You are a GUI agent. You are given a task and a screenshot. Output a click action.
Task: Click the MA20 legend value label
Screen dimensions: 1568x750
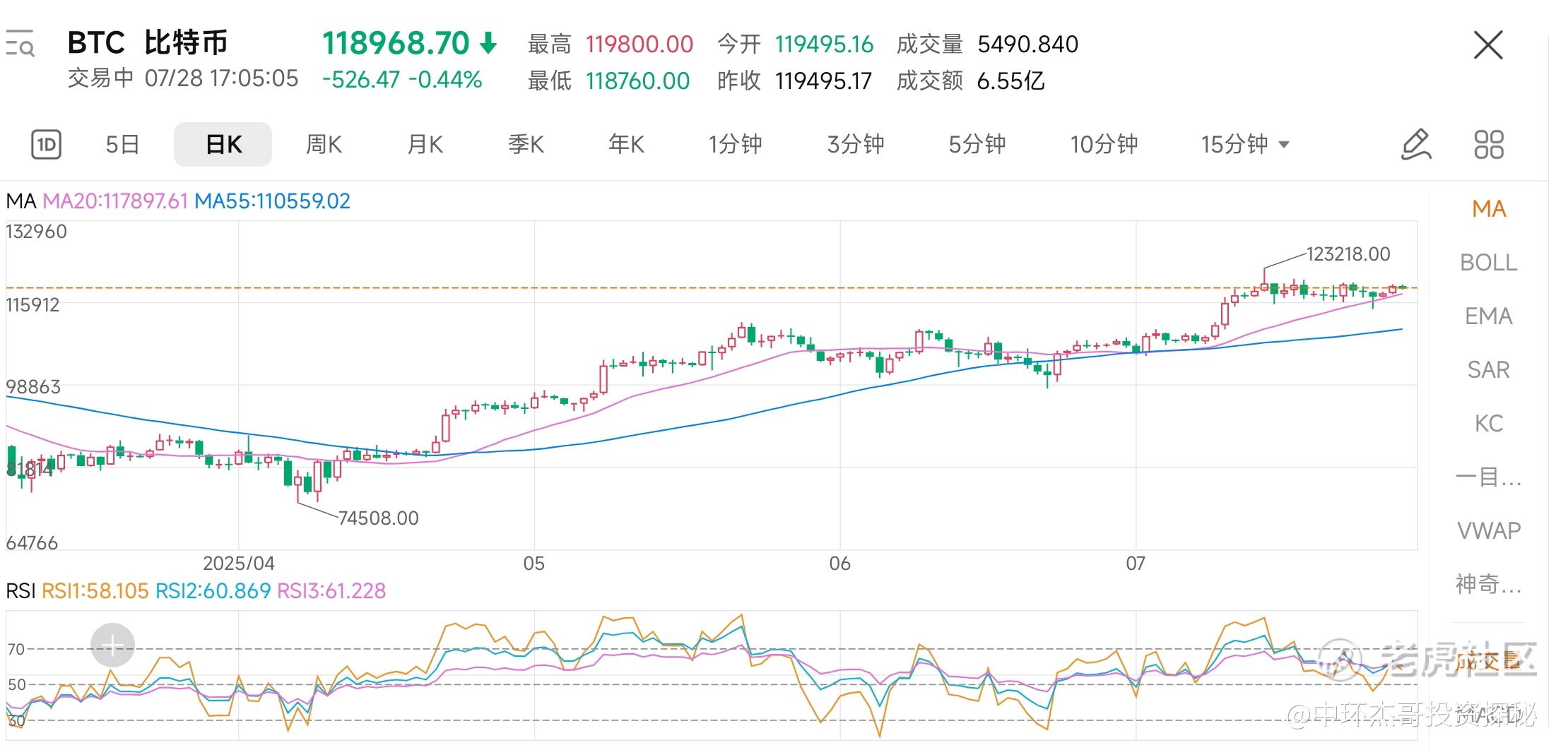tap(115, 201)
